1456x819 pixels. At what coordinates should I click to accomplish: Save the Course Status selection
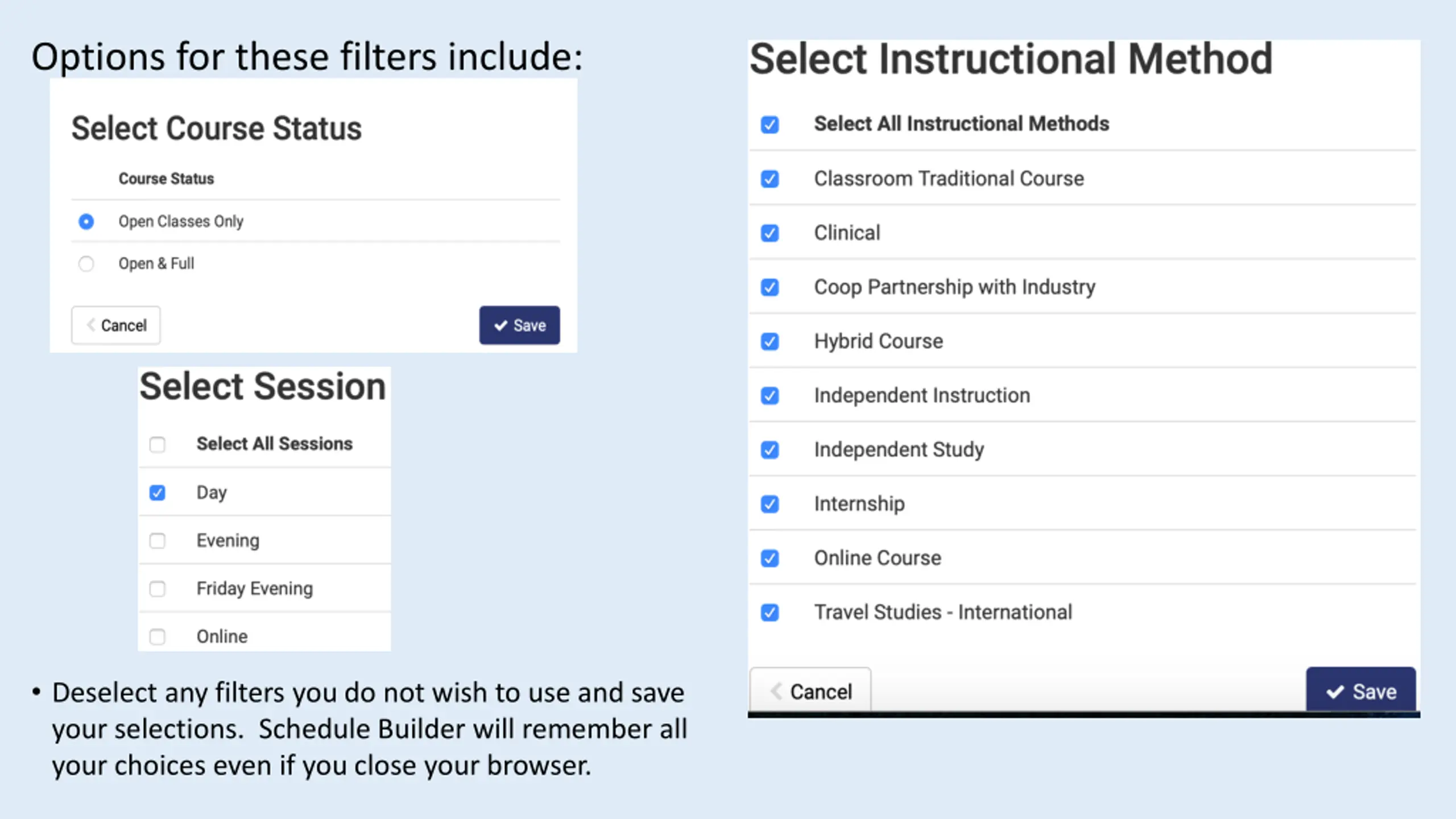point(519,325)
